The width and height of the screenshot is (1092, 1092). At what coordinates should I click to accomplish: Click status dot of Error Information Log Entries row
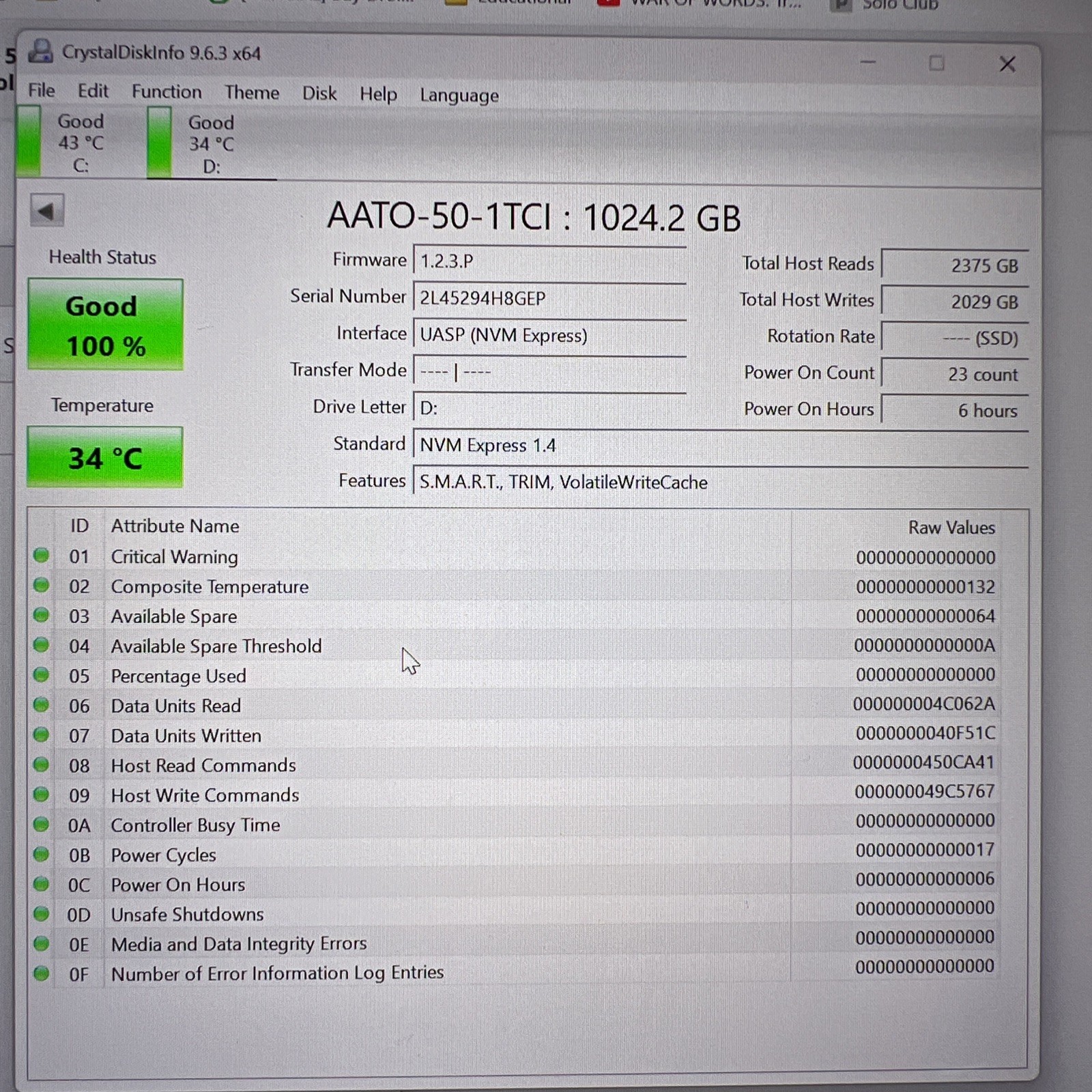click(x=41, y=973)
